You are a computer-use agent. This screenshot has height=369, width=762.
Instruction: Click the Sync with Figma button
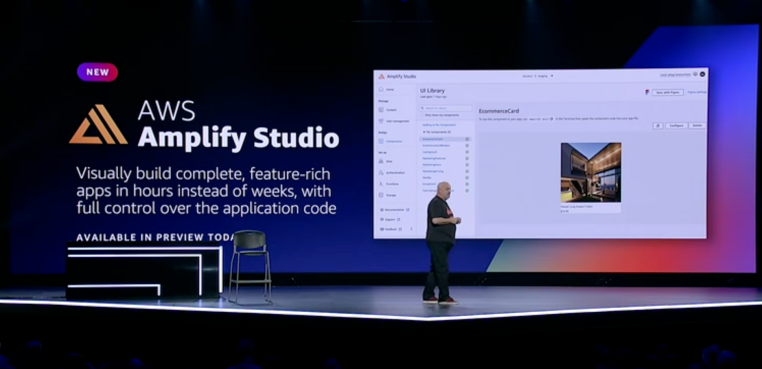coord(667,92)
